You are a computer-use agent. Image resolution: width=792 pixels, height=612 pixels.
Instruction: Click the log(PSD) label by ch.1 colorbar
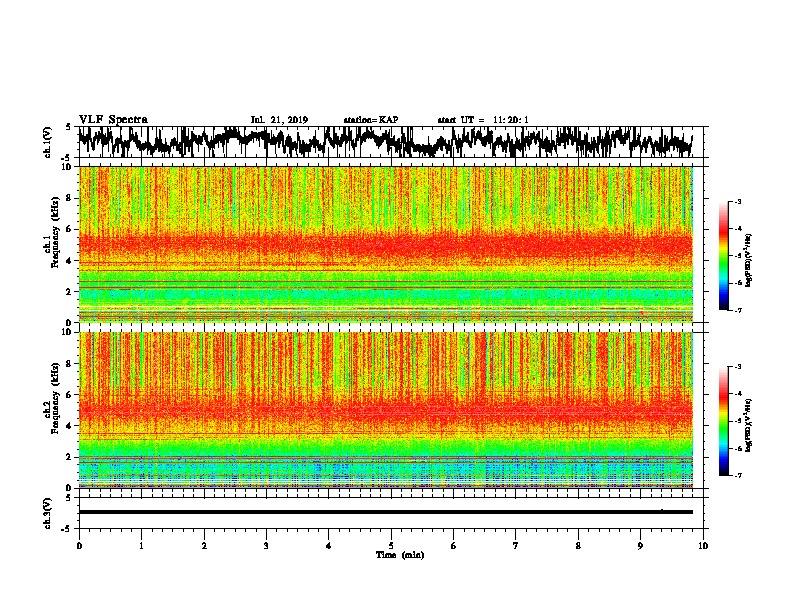point(748,261)
